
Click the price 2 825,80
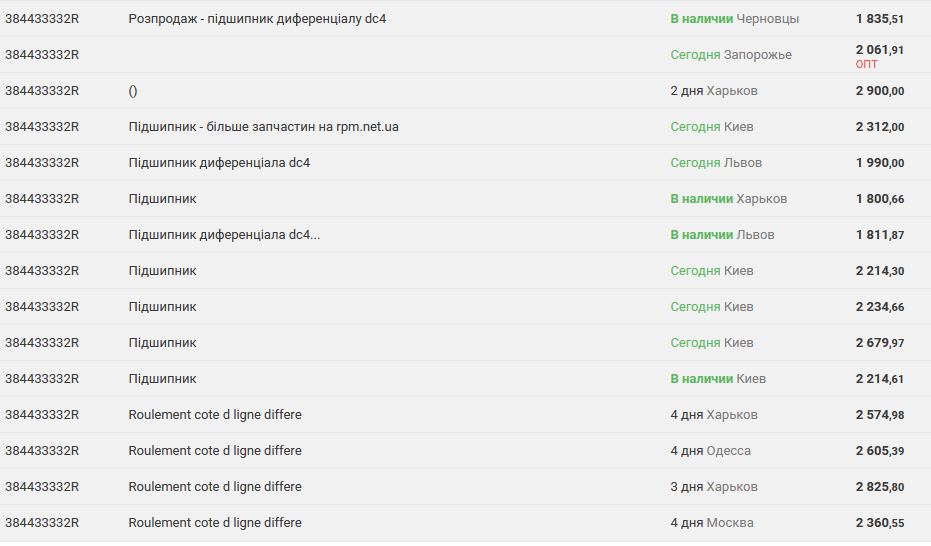(879, 487)
